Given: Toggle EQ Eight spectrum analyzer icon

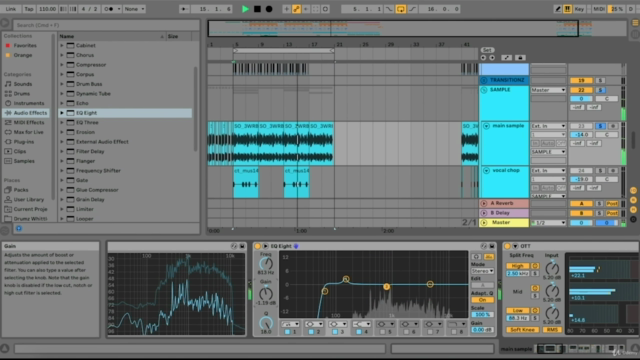Looking at the screenshot, I should (x=489, y=257).
